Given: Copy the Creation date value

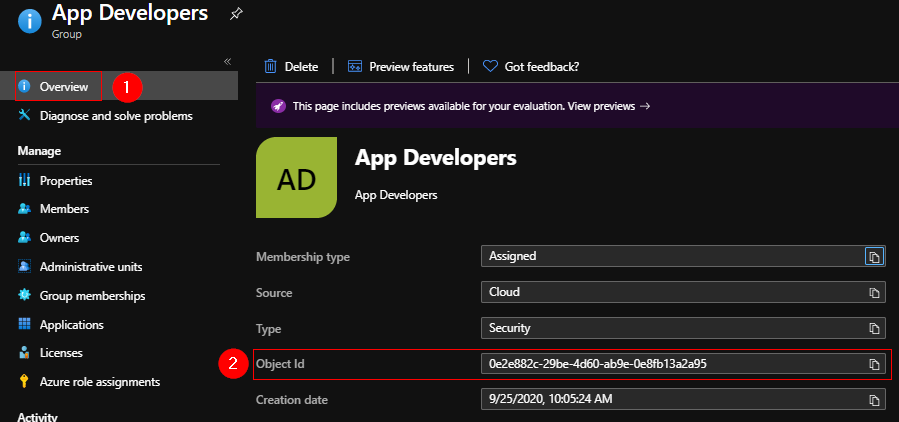Looking at the screenshot, I should [x=874, y=400].
